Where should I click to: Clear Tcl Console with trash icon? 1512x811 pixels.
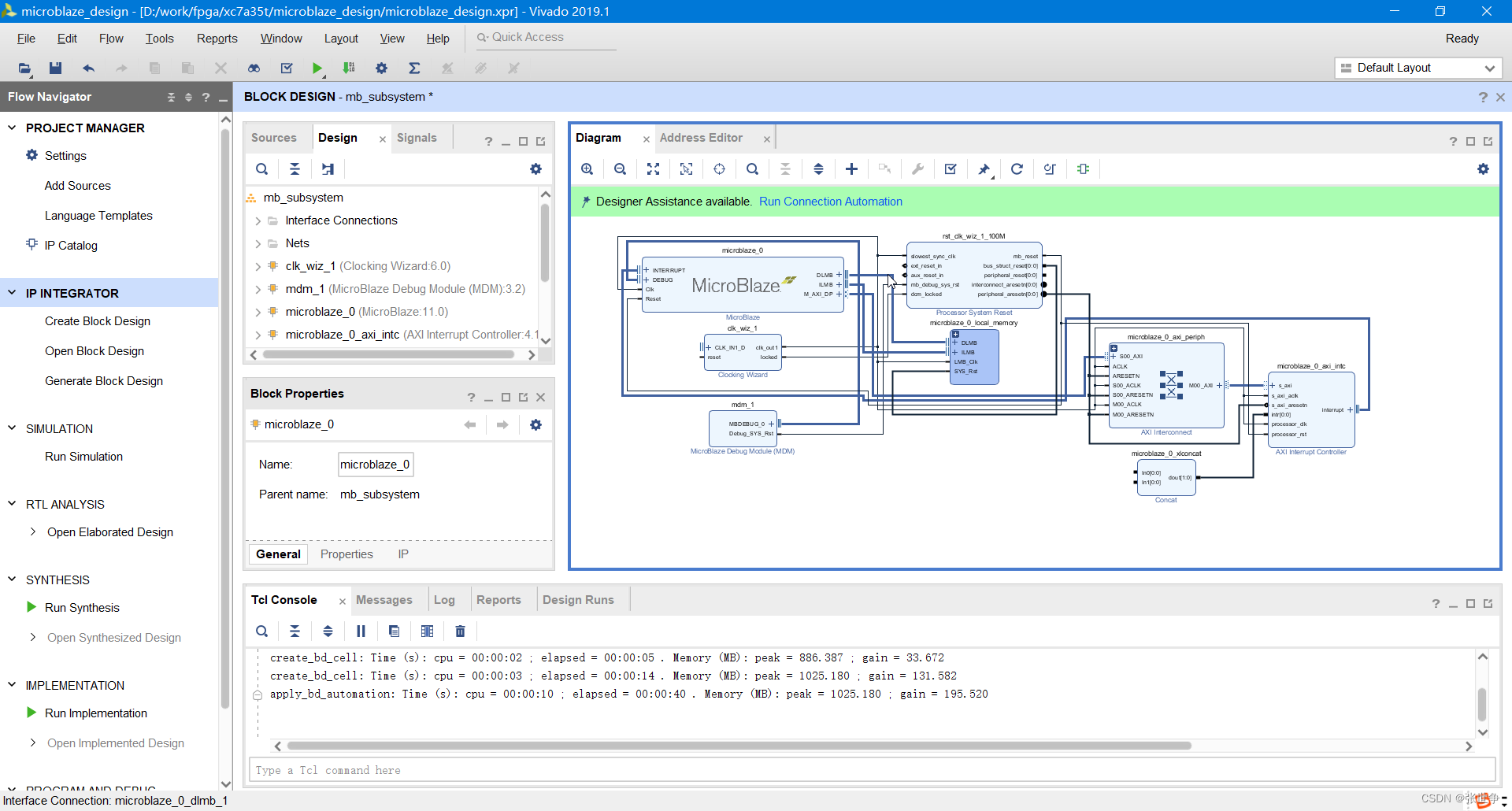click(x=460, y=631)
